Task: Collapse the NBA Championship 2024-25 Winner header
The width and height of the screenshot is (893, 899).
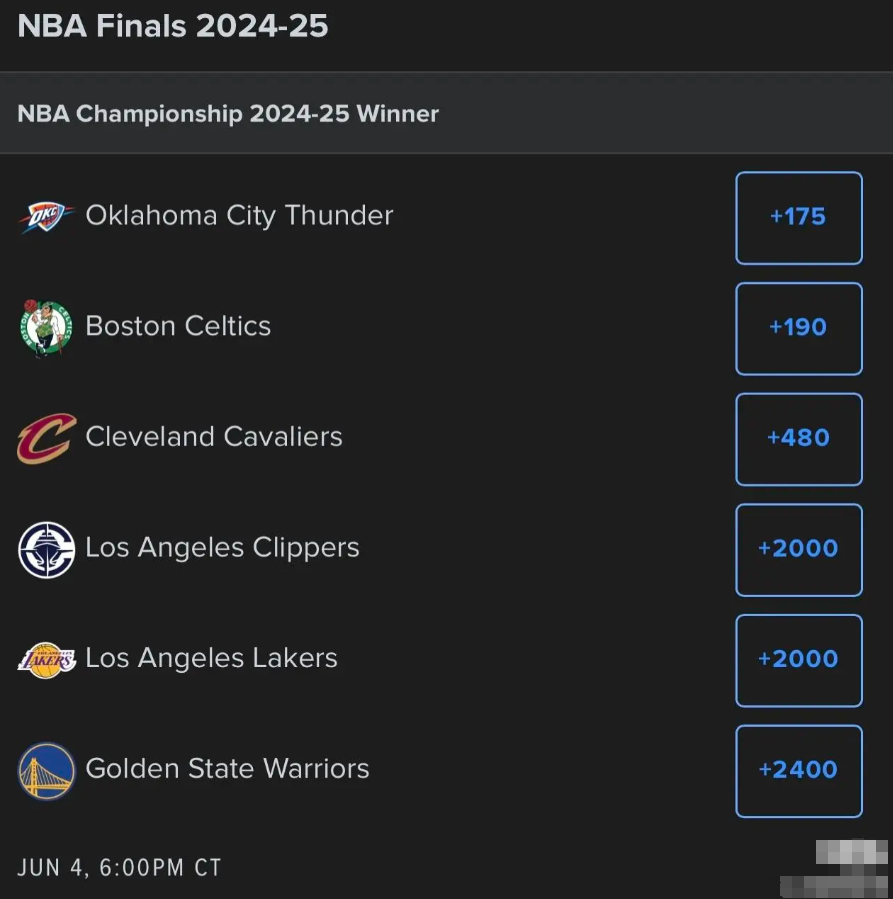Action: pyautogui.click(x=446, y=113)
